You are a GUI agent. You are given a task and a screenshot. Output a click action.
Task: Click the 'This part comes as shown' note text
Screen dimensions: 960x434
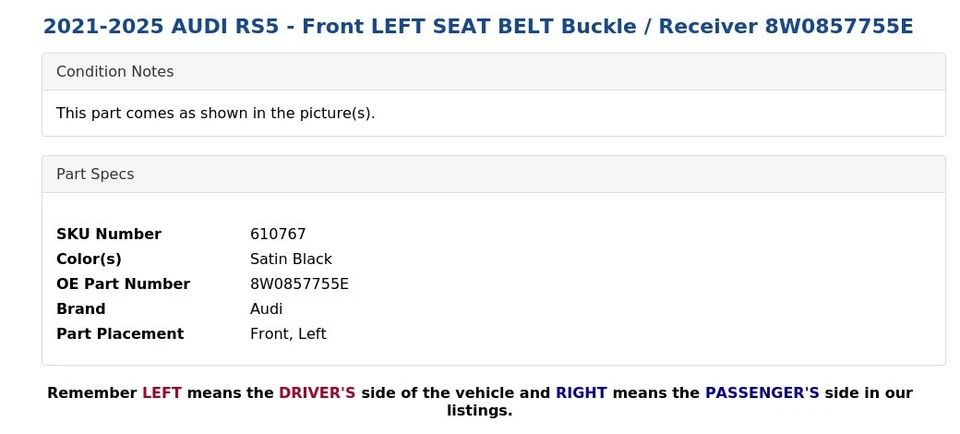click(x=215, y=113)
